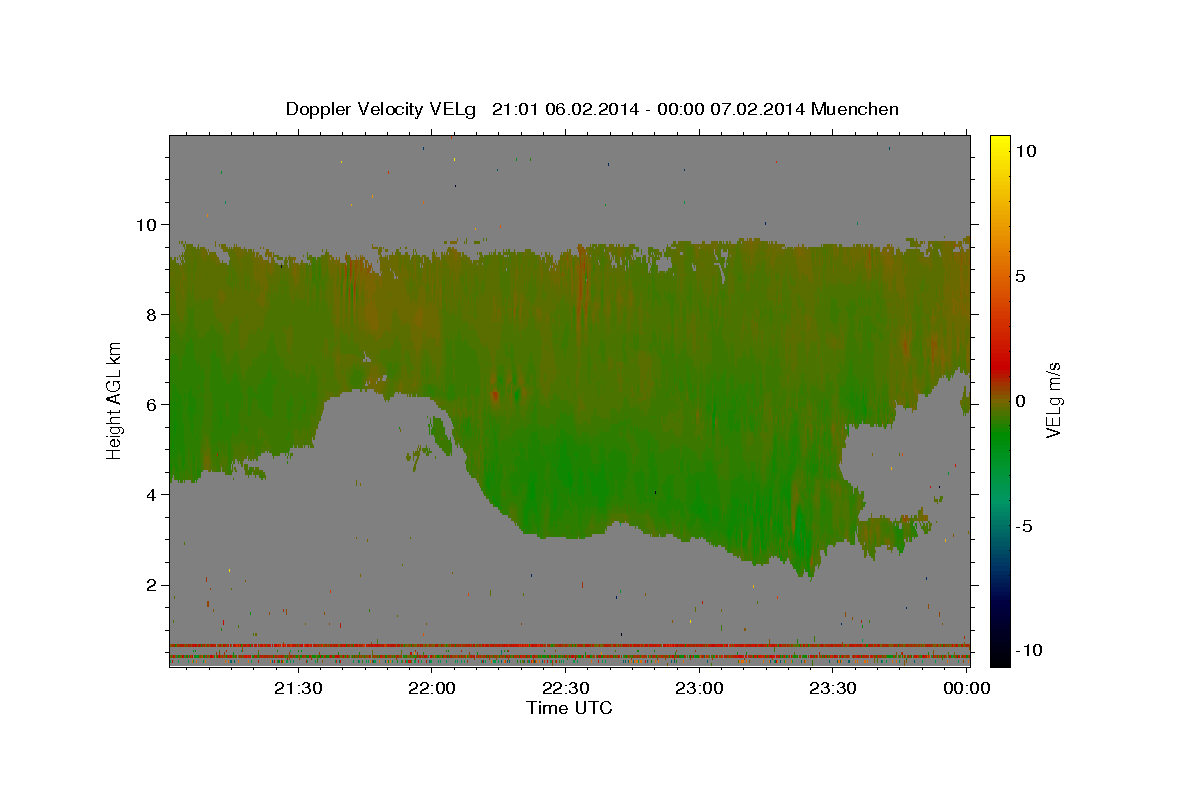Screen dimensions: 1200x800
Task: Click the colorbar label '5'
Action: pyautogui.click(x=1020, y=276)
